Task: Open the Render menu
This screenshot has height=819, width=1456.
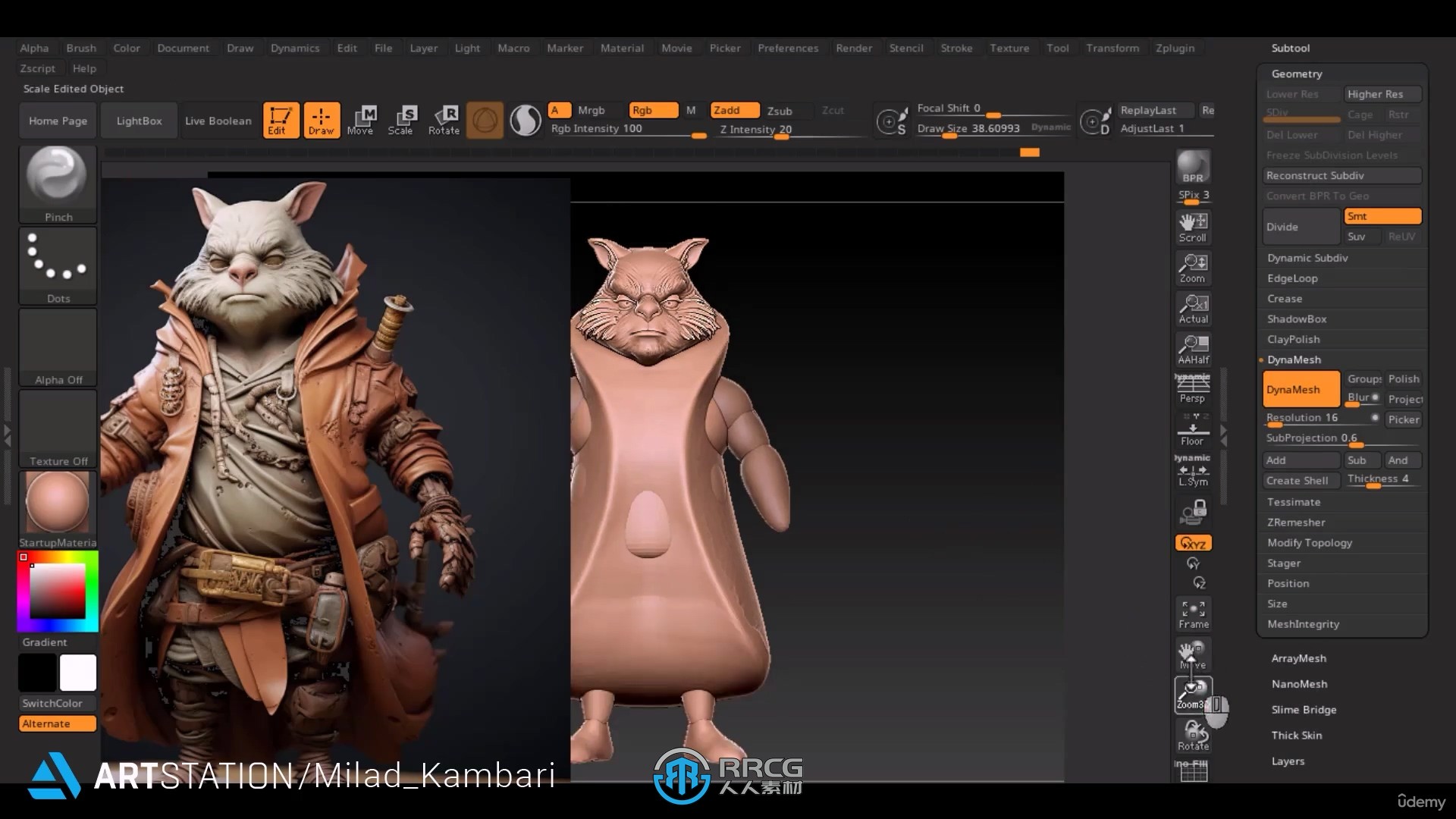Action: [854, 47]
